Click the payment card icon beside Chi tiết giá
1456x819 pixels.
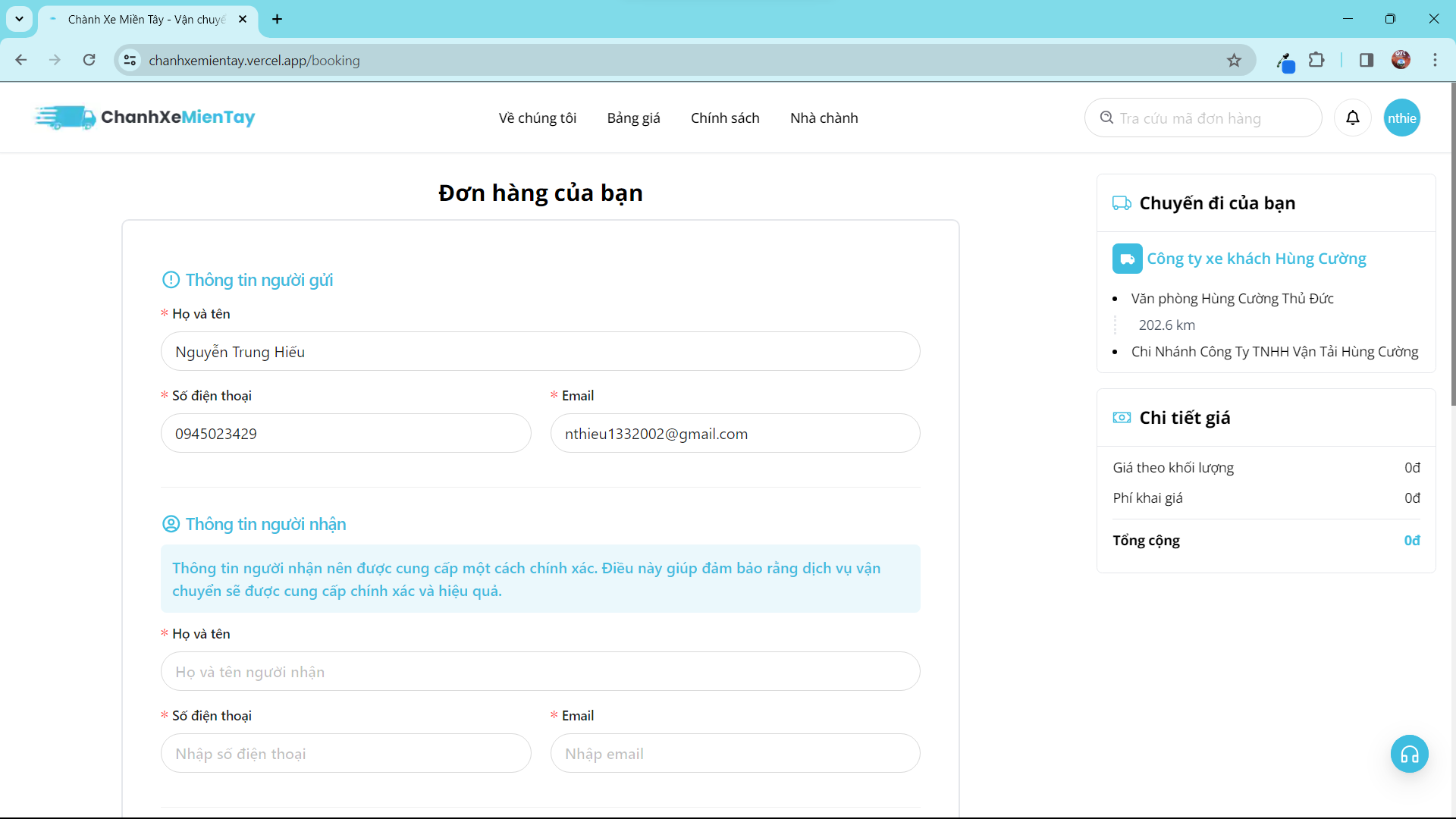1122,417
